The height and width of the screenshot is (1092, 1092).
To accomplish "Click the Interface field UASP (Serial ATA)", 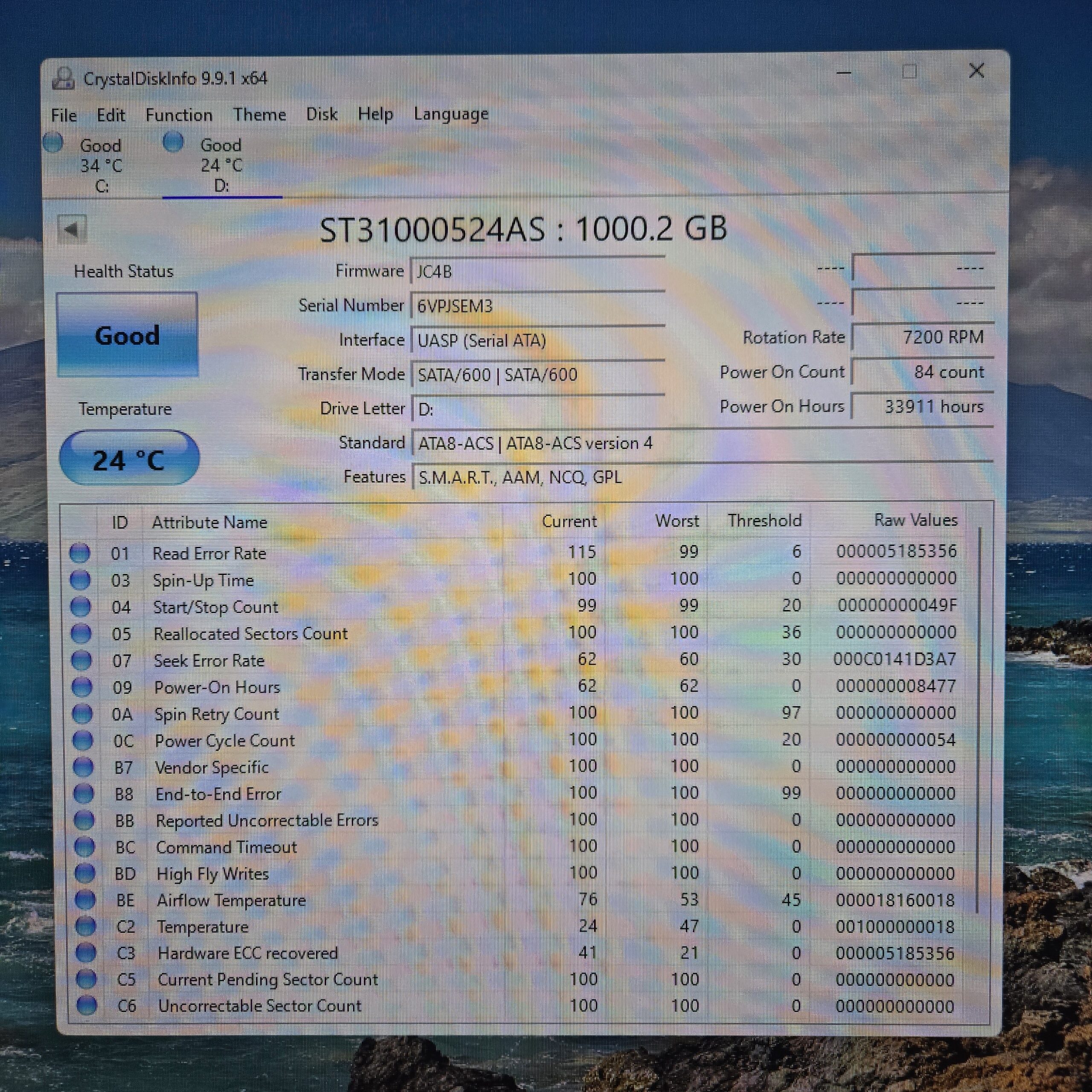I will pos(537,341).
